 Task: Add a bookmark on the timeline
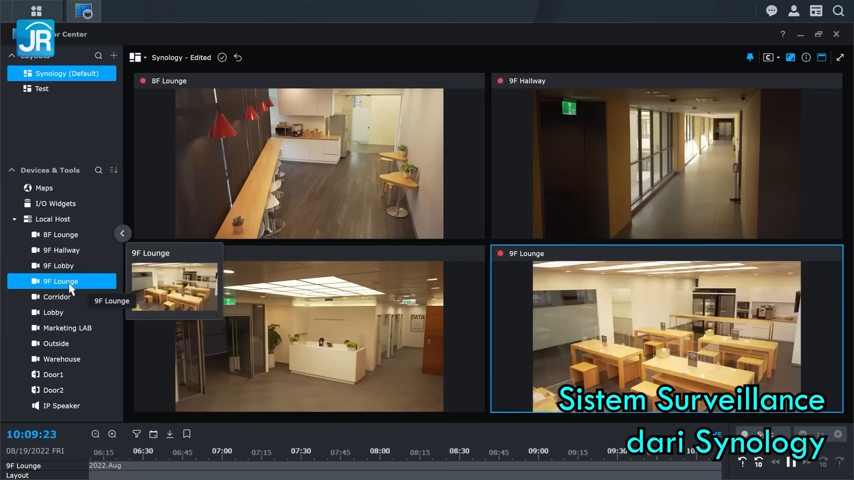pyautogui.click(x=187, y=434)
